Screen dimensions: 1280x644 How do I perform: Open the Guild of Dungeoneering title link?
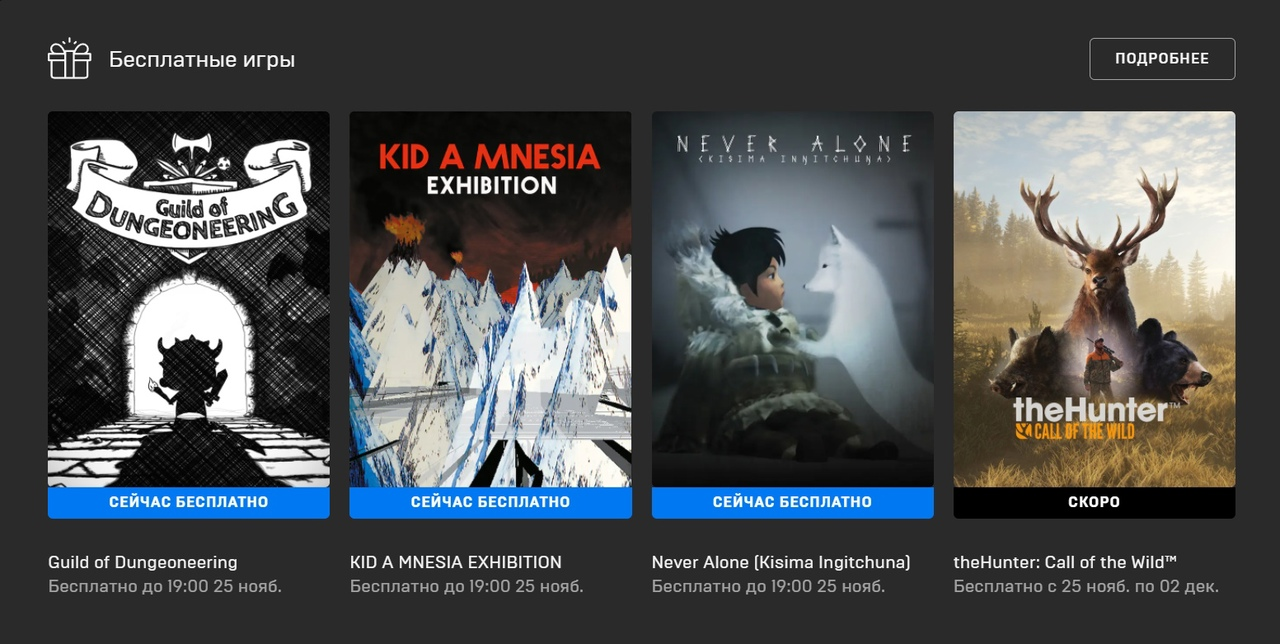tap(143, 562)
